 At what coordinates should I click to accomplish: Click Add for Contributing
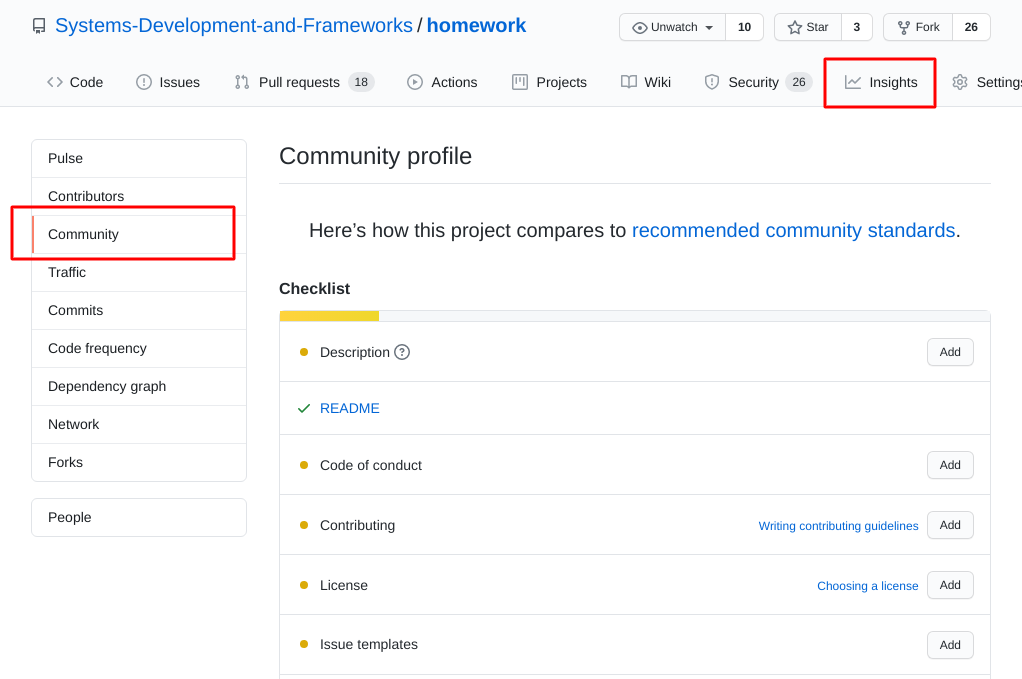(x=950, y=525)
